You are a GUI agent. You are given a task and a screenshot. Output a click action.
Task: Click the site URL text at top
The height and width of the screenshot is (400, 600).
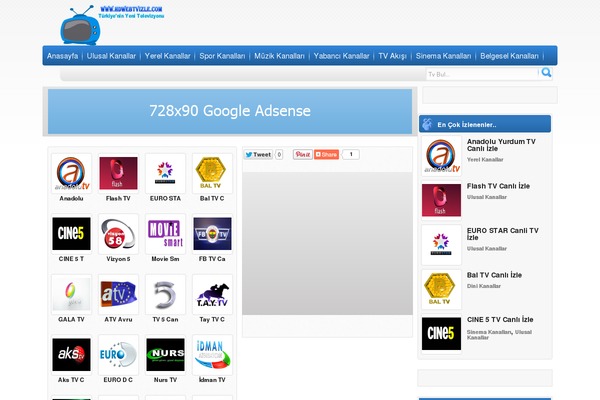point(131,8)
